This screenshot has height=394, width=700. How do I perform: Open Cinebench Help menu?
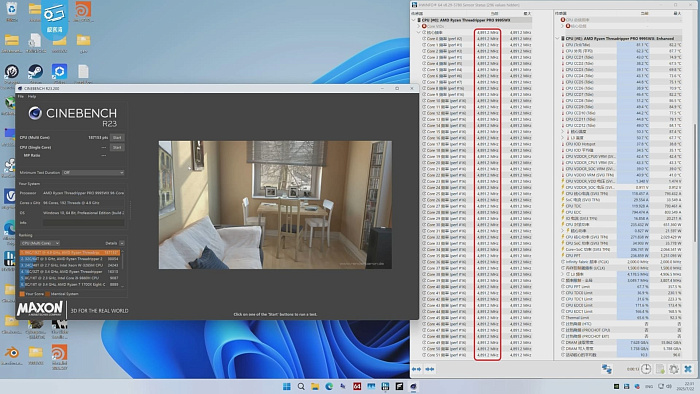click(x=32, y=96)
